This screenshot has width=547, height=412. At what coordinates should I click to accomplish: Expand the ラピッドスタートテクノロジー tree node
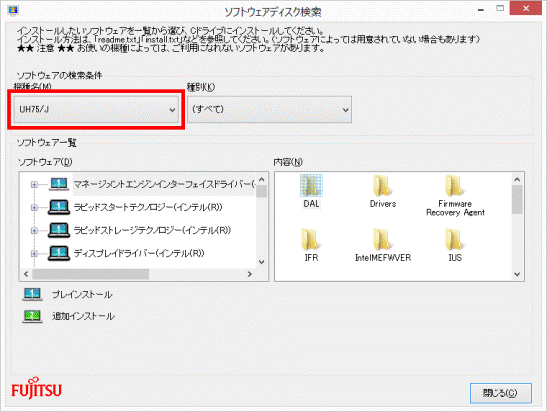[34, 208]
